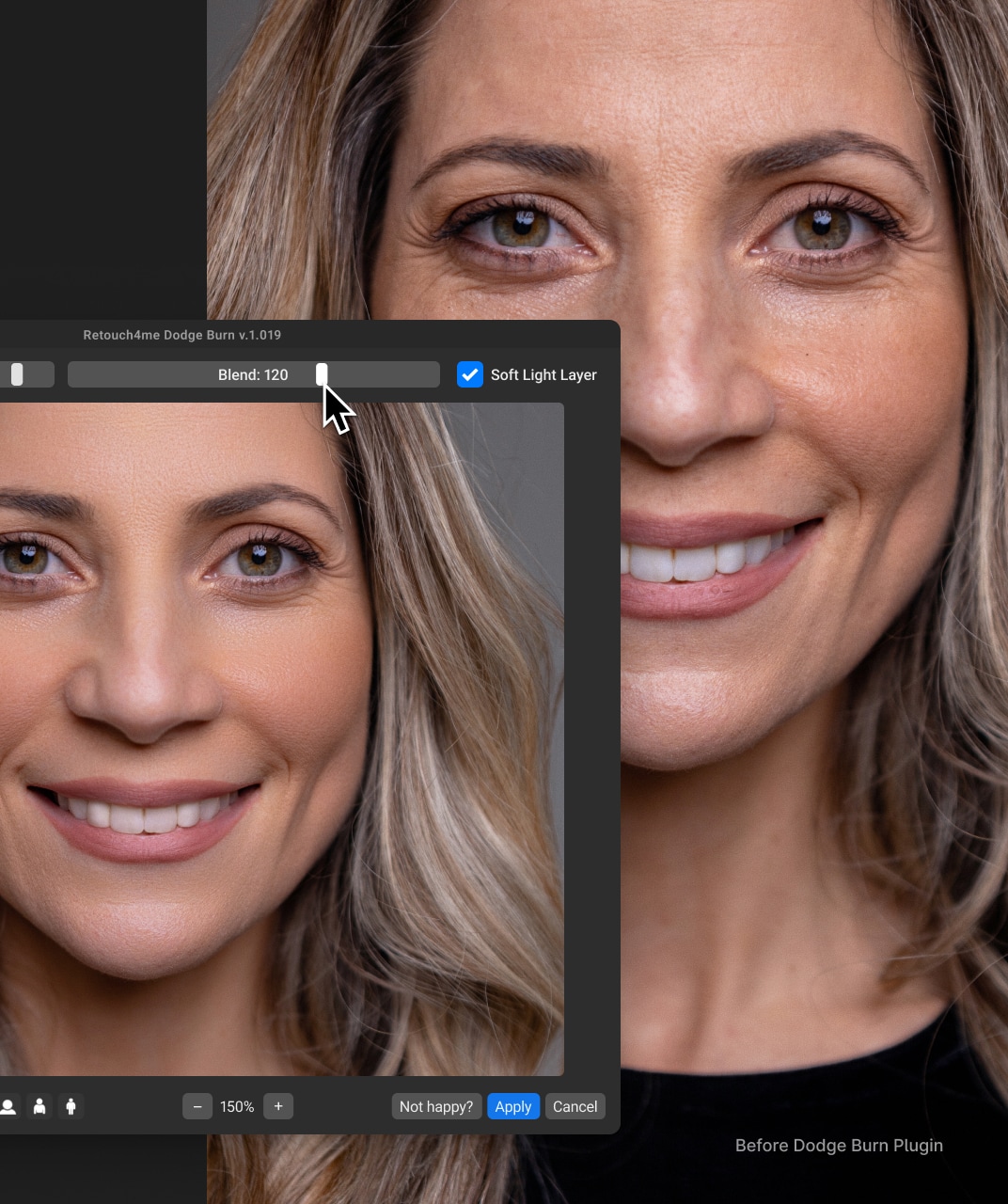Open the Not happy? feedback option
The height and width of the screenshot is (1204, 1008).
[x=435, y=1106]
